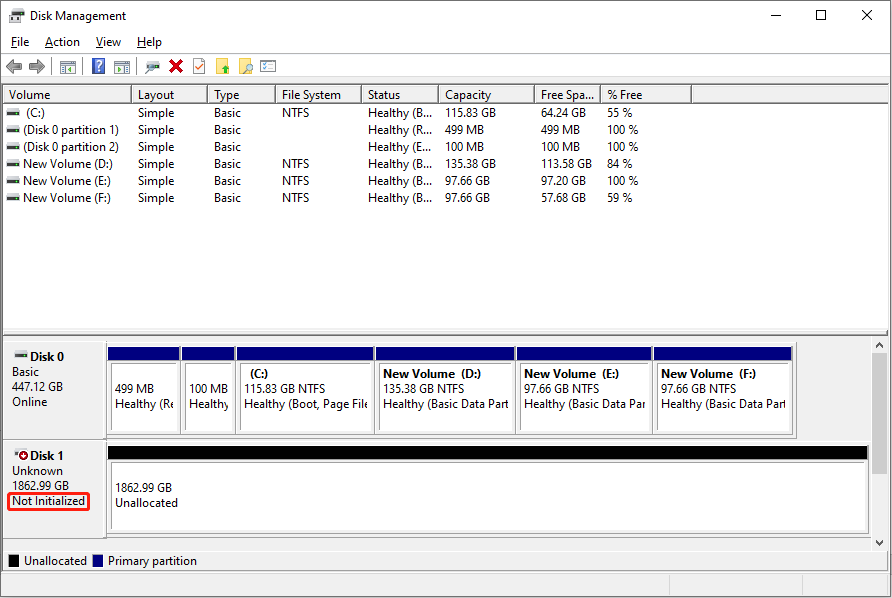Sort by the Free Space column header
Image resolution: width=892 pixels, height=598 pixels.
click(x=568, y=94)
